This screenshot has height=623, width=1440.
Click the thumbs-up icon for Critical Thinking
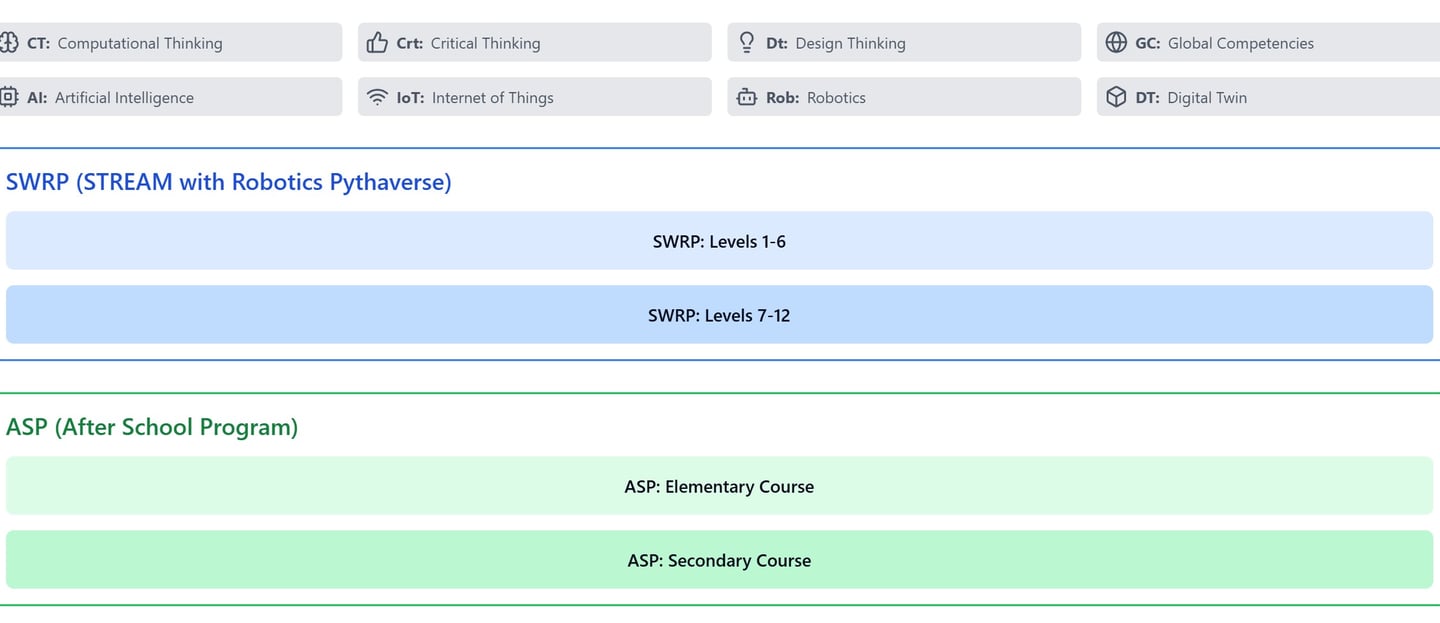(x=377, y=43)
